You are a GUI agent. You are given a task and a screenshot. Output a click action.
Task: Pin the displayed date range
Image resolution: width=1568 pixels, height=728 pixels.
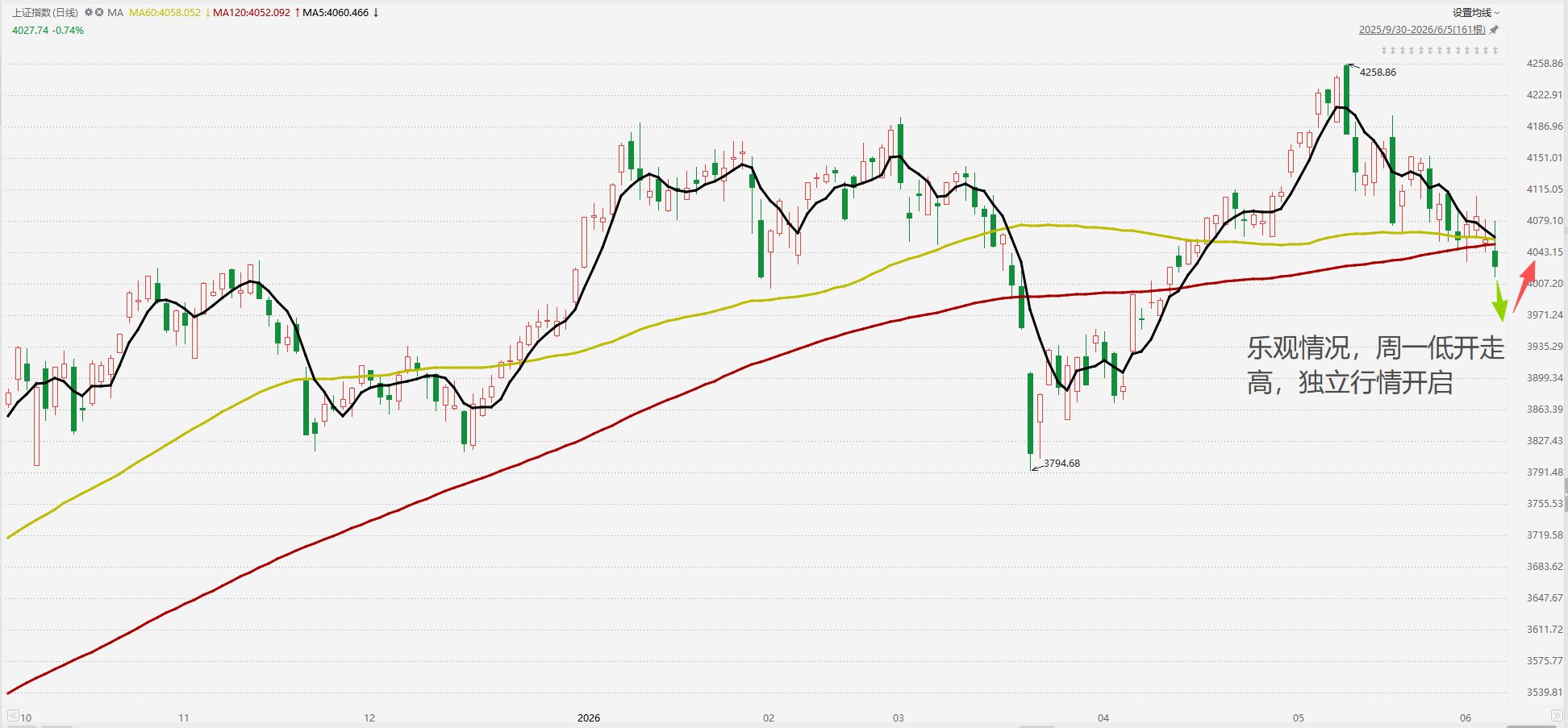1494,30
